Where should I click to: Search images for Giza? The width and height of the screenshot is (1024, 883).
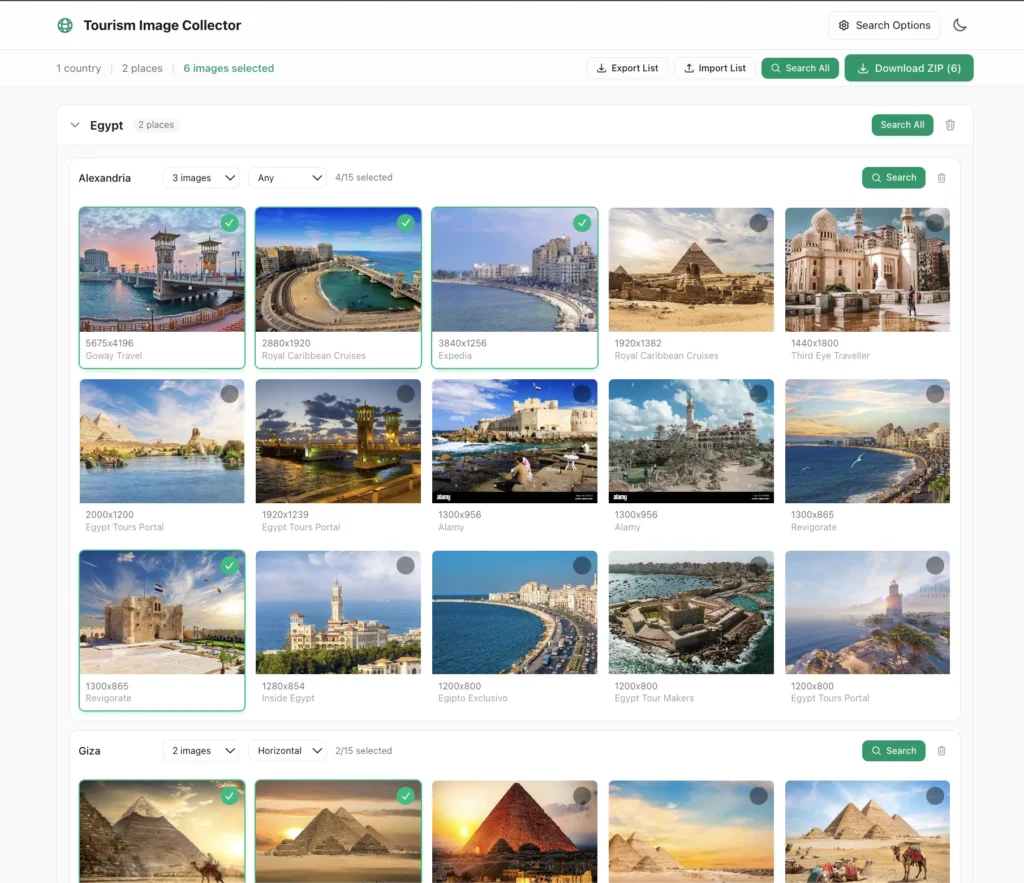coord(893,750)
